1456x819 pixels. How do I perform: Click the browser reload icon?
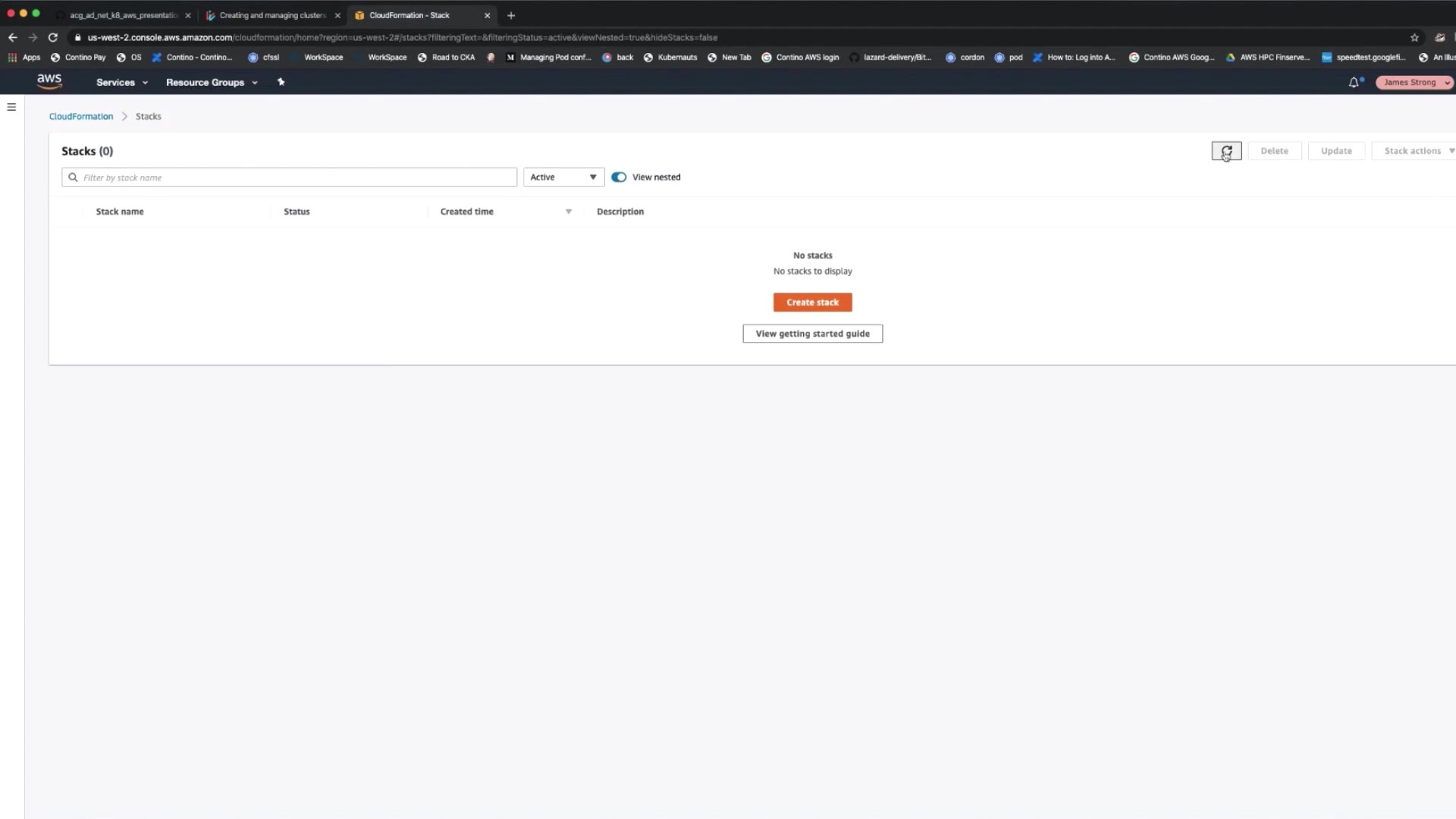[x=53, y=37]
